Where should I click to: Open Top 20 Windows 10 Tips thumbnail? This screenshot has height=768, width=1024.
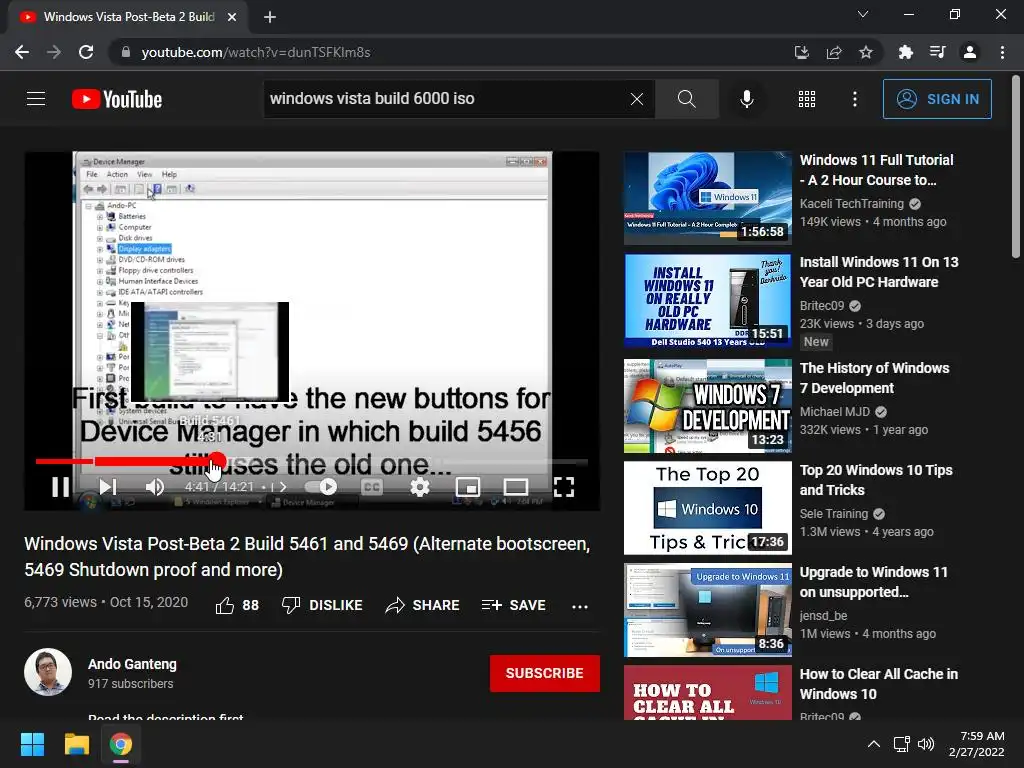click(707, 508)
